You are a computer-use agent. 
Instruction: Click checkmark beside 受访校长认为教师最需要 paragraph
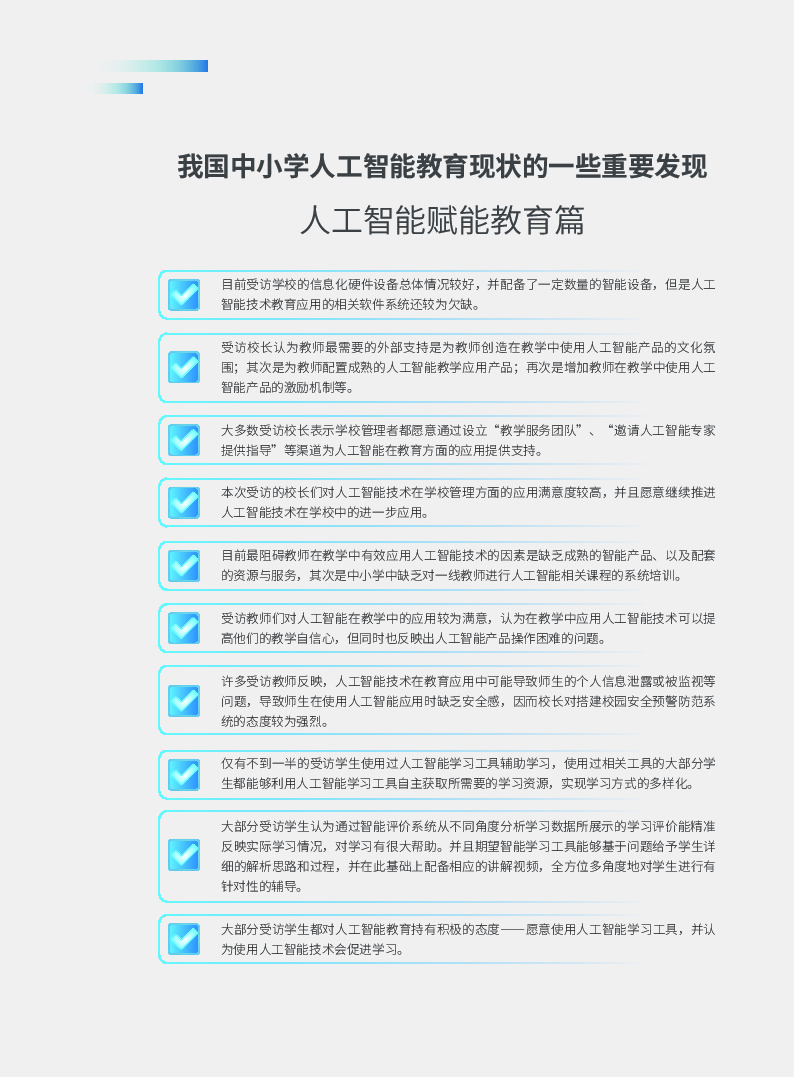(x=184, y=367)
